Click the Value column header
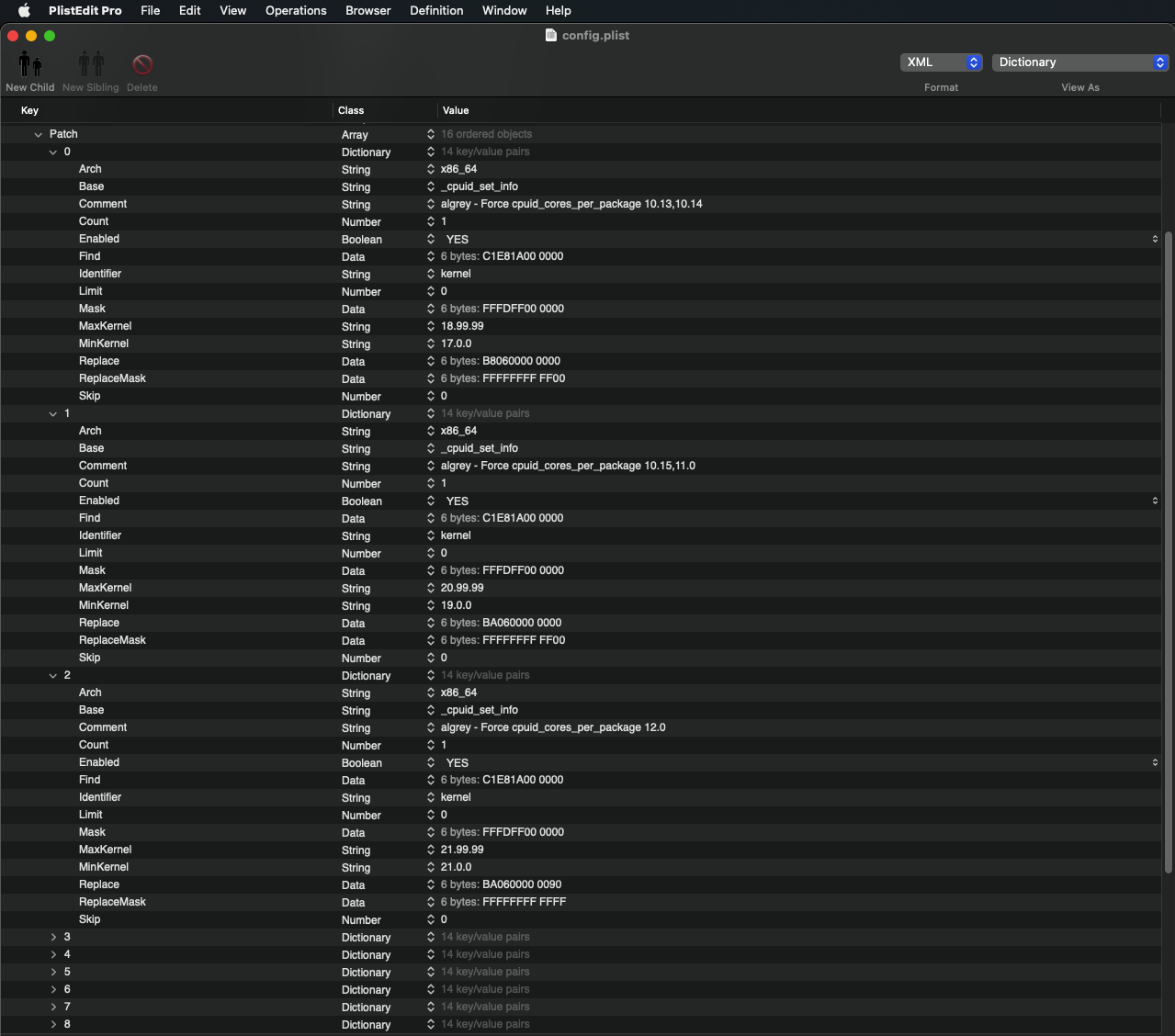The width and height of the screenshot is (1175, 1036). pyautogui.click(x=456, y=110)
